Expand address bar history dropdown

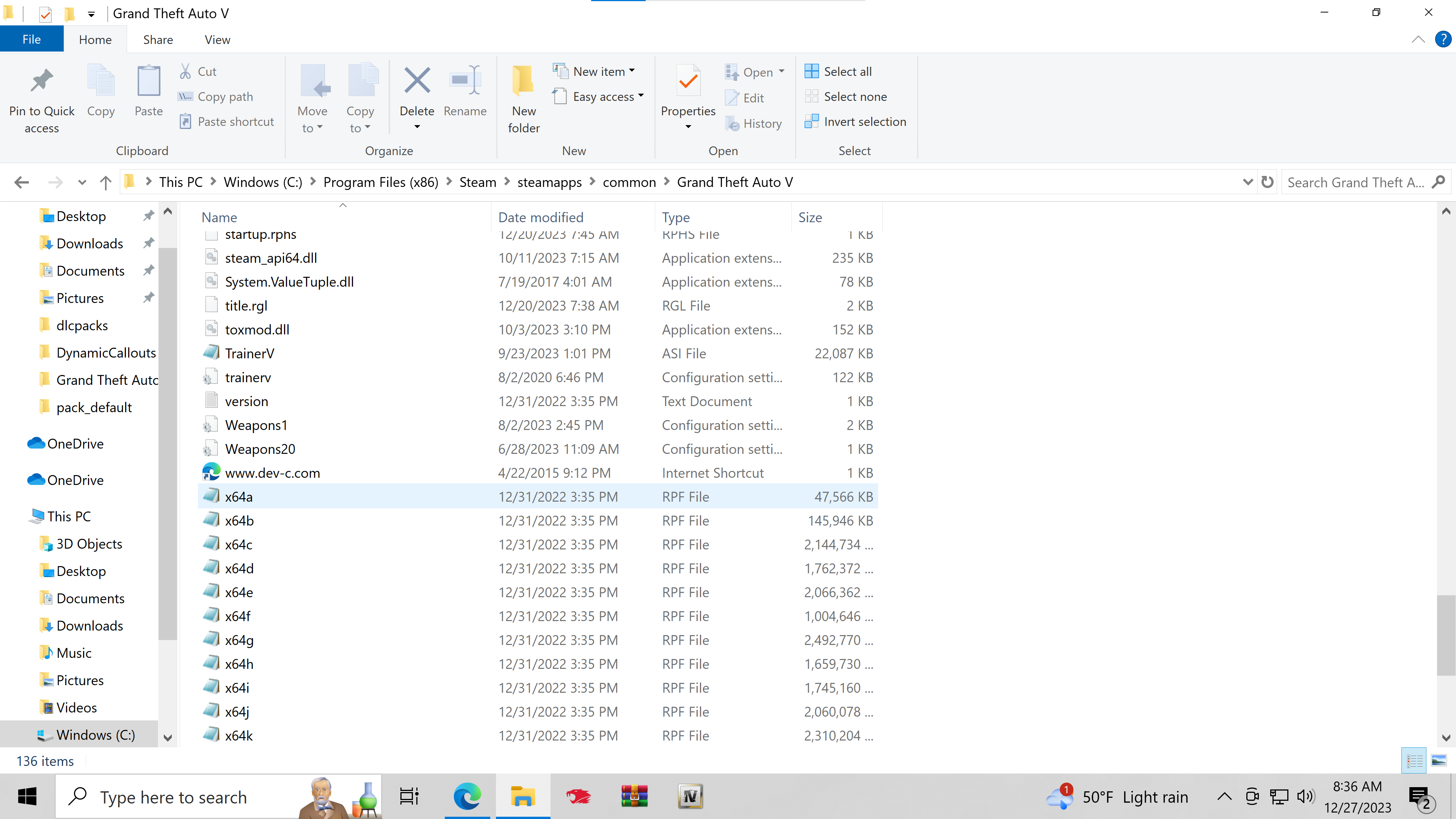(x=1247, y=182)
